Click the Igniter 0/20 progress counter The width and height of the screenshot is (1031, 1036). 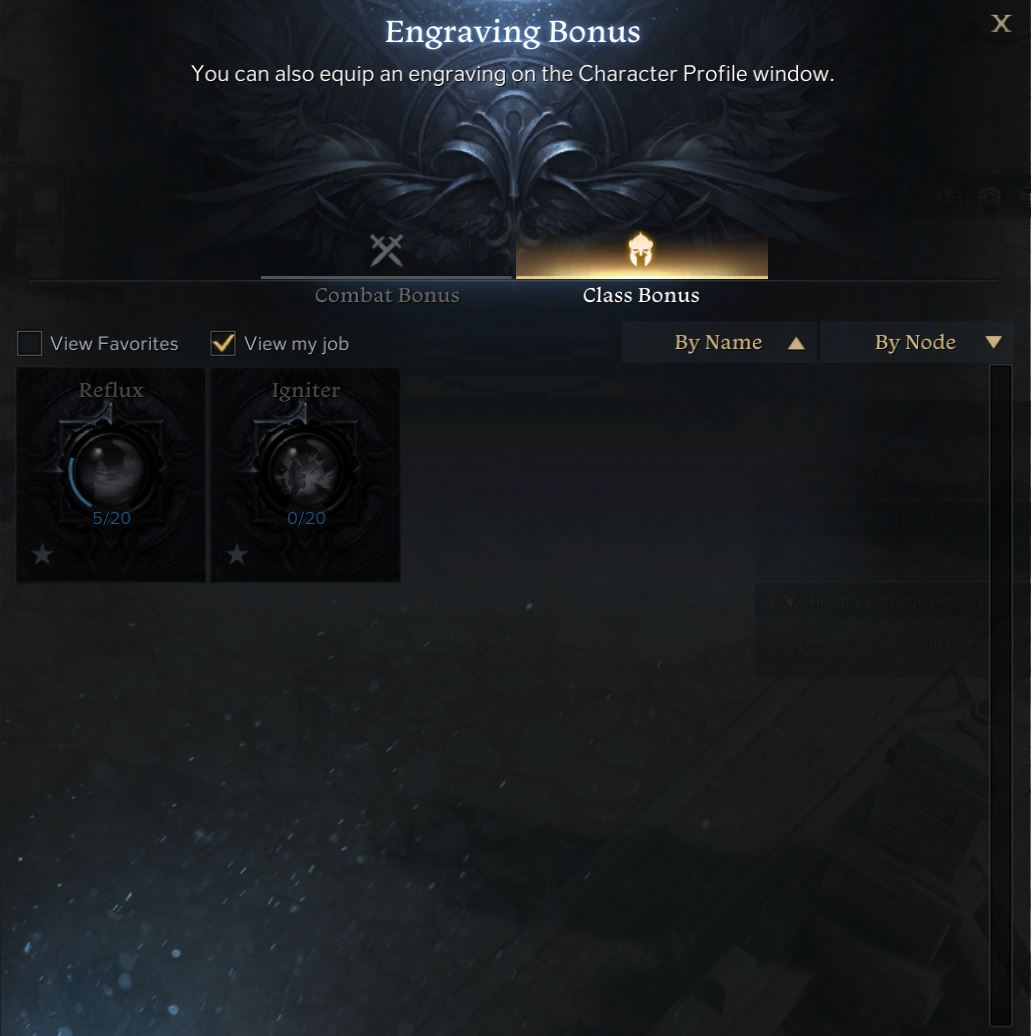(306, 518)
